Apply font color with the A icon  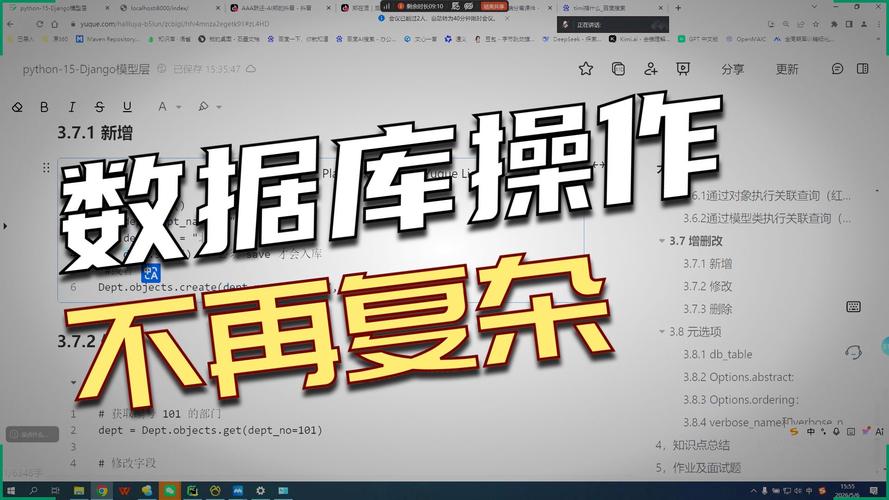point(162,107)
